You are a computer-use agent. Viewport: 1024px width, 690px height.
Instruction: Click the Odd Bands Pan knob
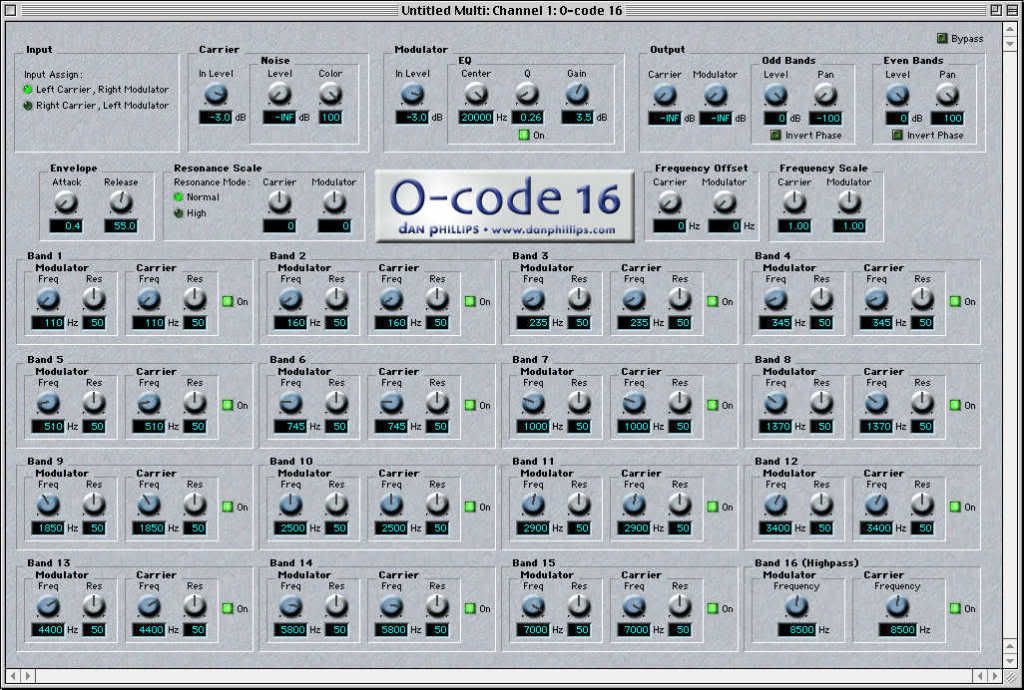point(825,95)
